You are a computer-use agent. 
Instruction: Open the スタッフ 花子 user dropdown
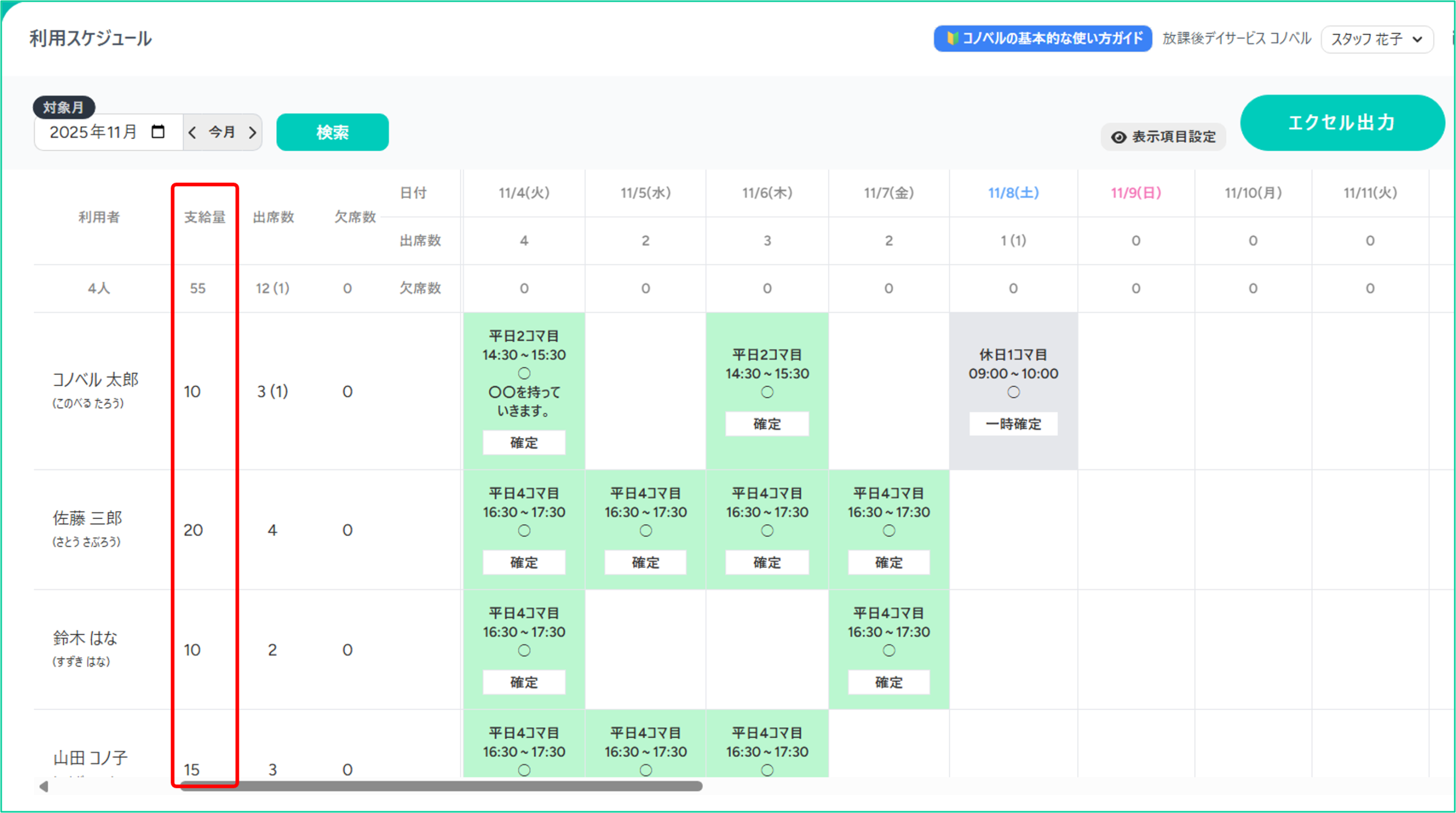click(1376, 39)
